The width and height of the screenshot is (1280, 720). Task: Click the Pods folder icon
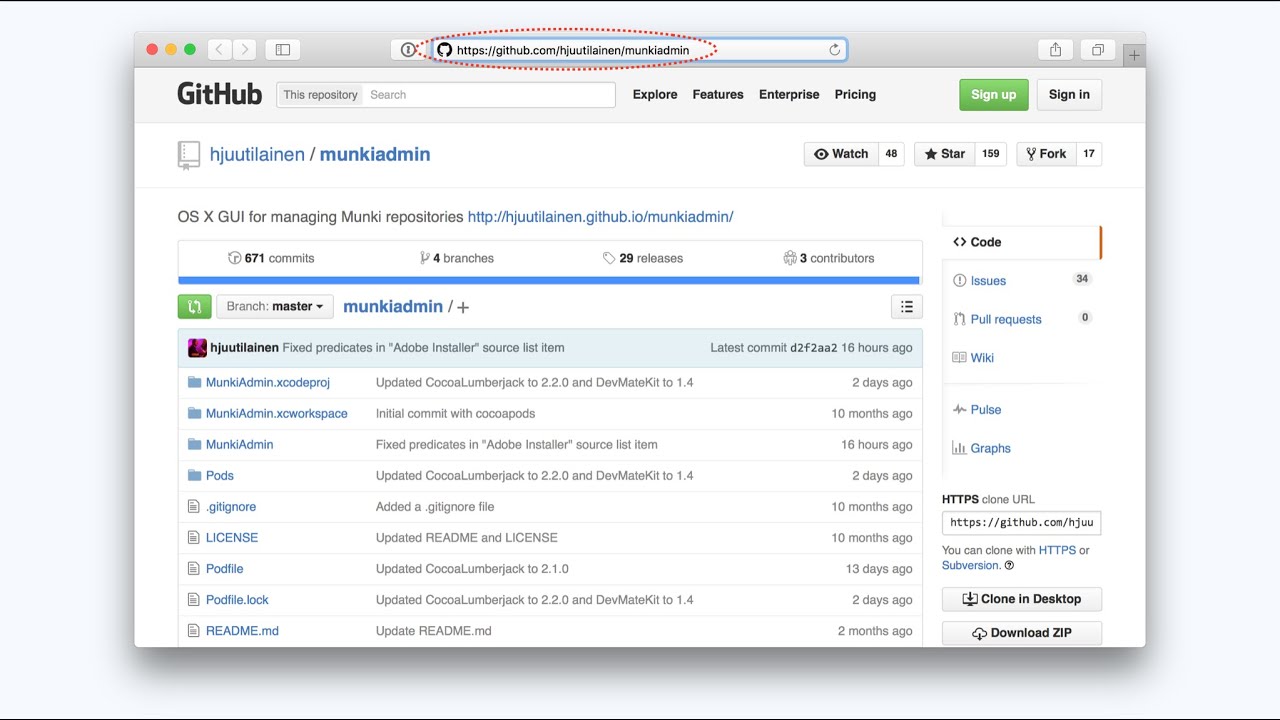point(194,475)
